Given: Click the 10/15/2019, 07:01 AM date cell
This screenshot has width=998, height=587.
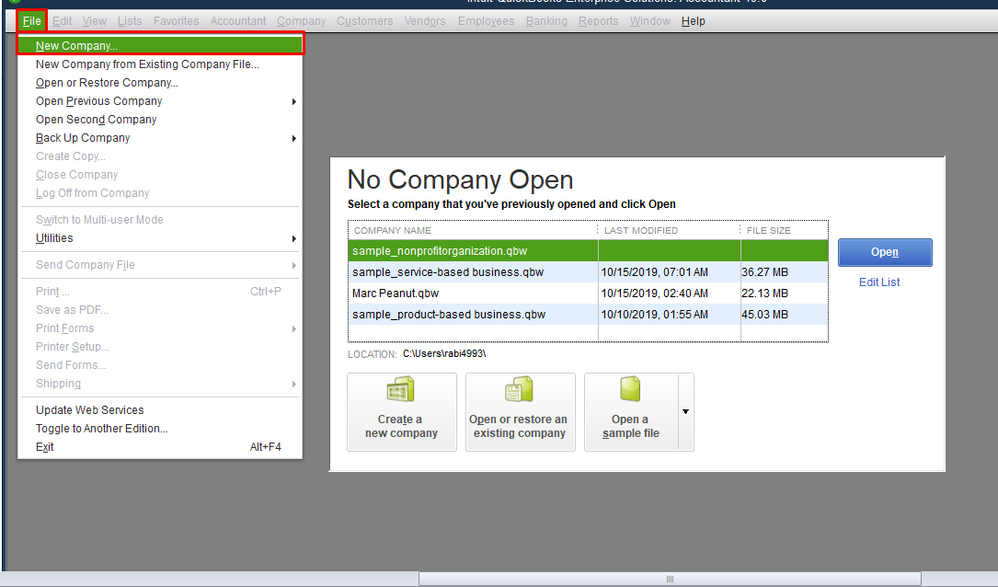Looking at the screenshot, I should coord(654,272).
